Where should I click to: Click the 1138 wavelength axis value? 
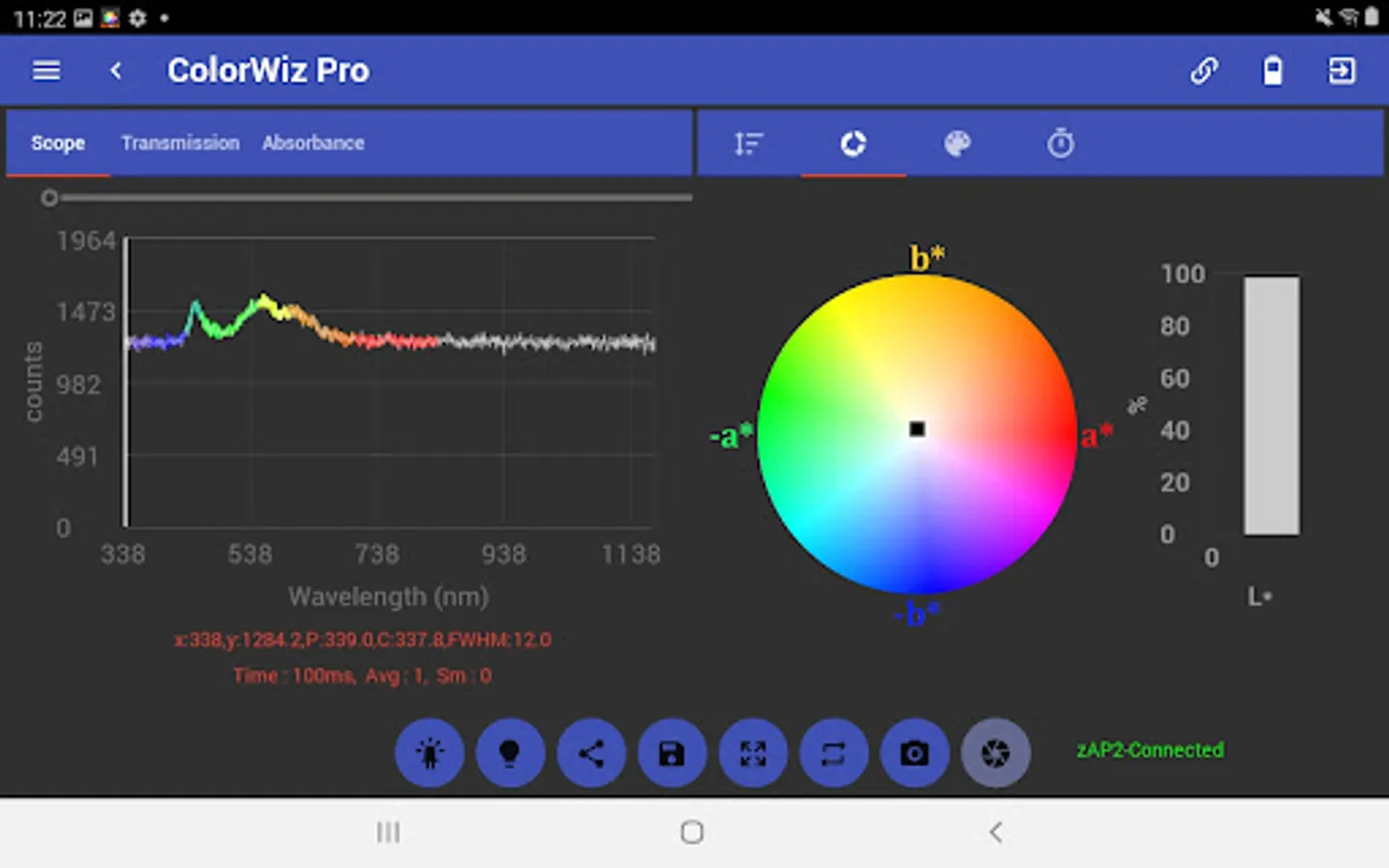631,555
